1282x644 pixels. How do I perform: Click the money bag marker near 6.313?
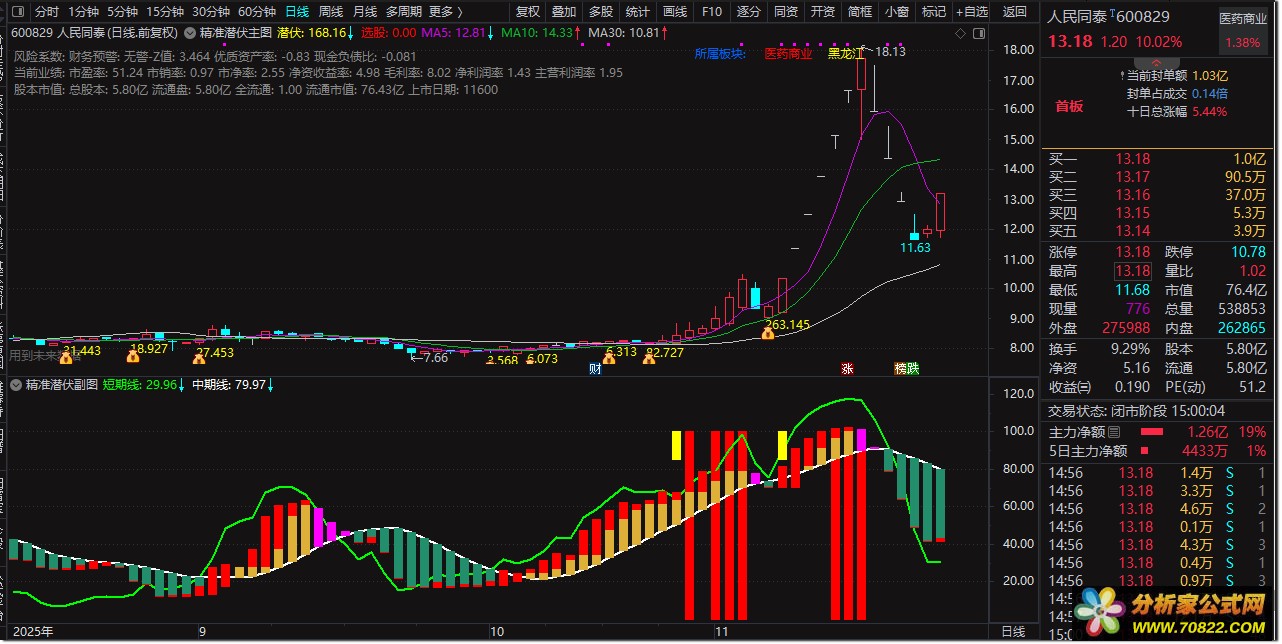608,357
